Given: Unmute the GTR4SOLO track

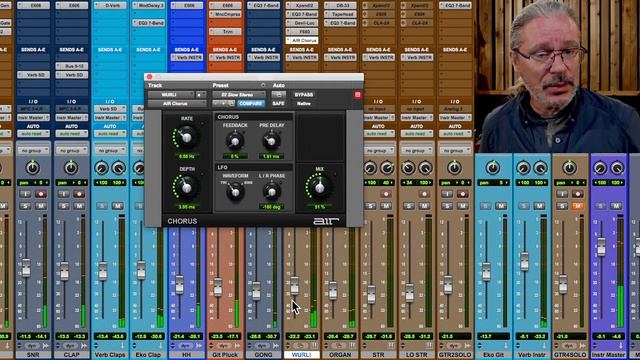Looking at the screenshot, I should [578, 206].
